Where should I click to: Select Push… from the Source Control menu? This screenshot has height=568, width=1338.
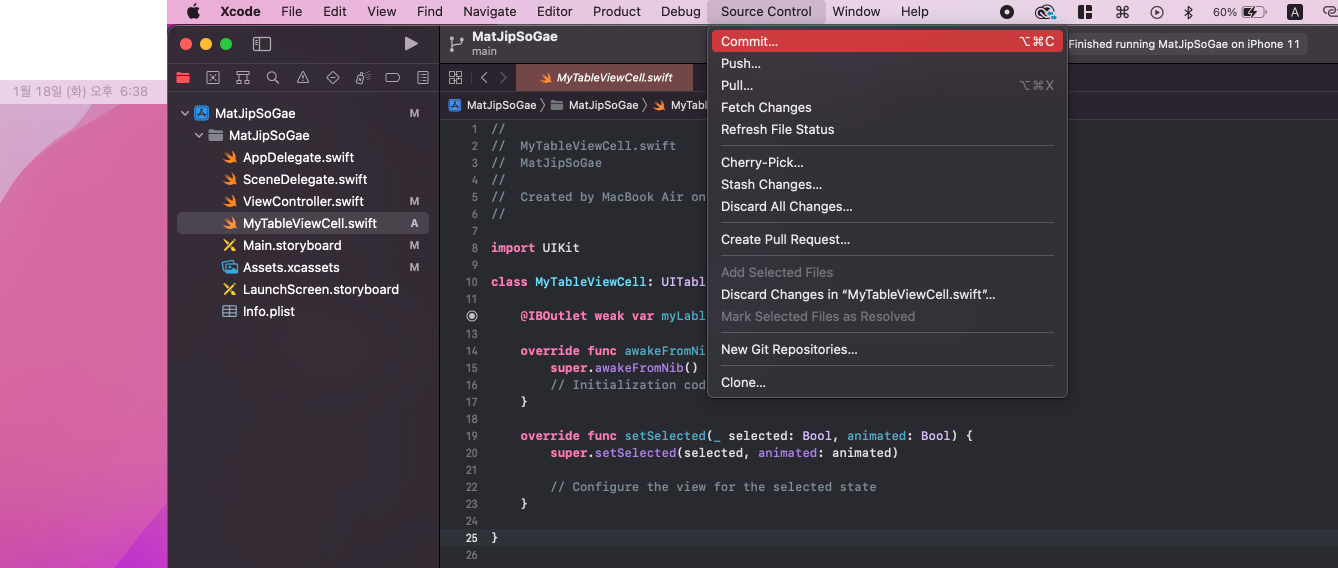coord(887,63)
